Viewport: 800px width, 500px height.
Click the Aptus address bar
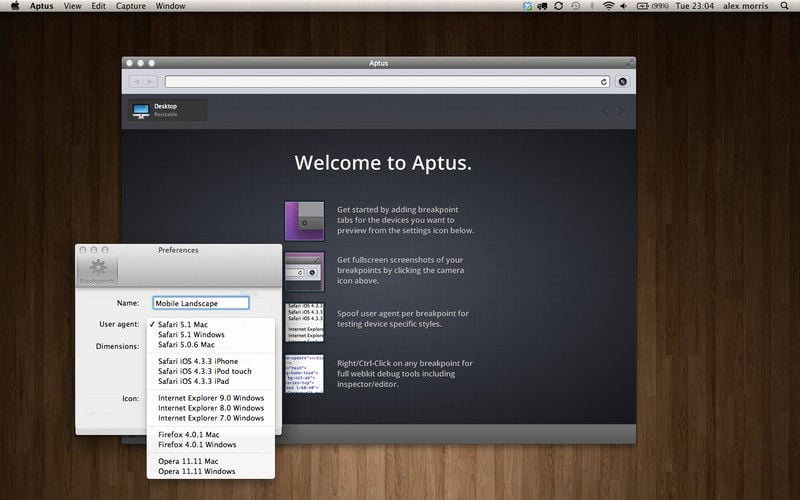click(387, 82)
